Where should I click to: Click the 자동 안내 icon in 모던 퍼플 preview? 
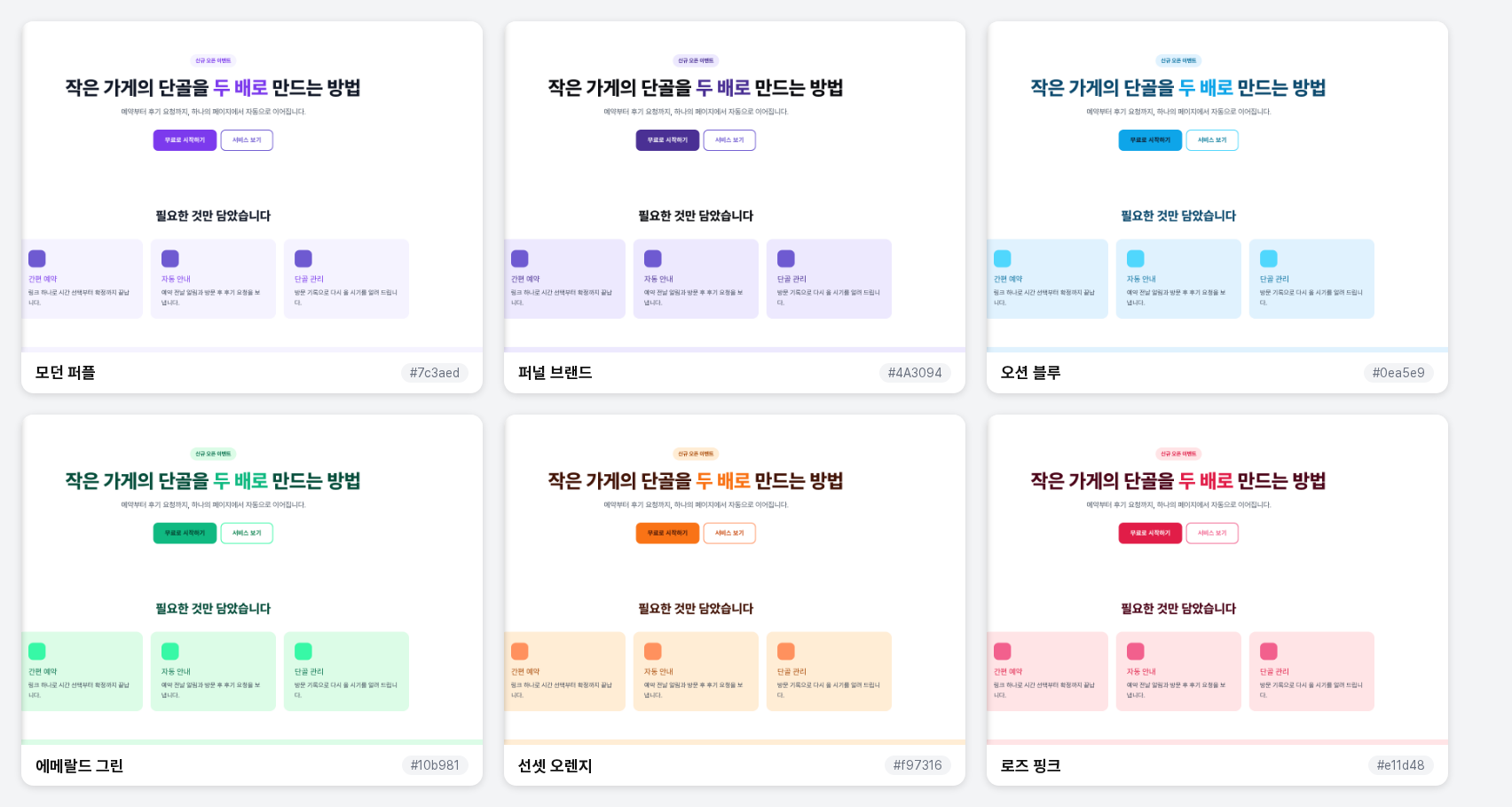point(170,258)
